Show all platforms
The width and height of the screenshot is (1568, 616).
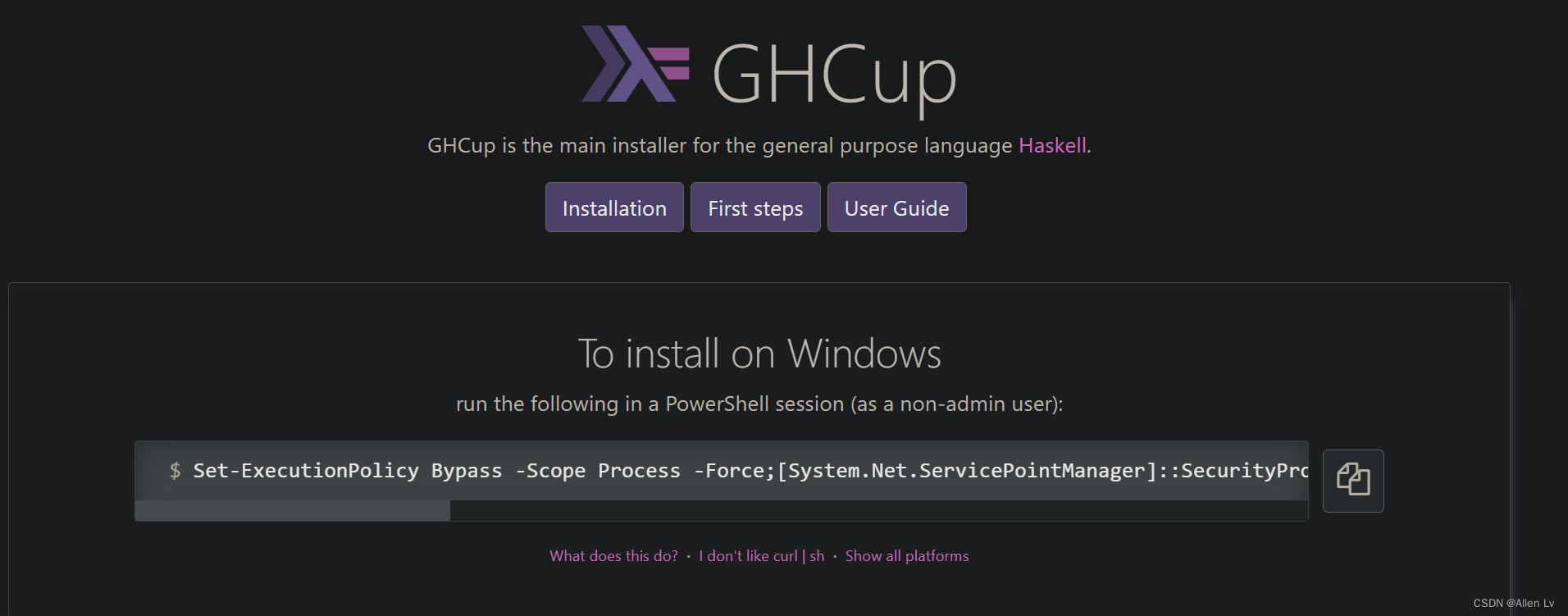tap(907, 556)
